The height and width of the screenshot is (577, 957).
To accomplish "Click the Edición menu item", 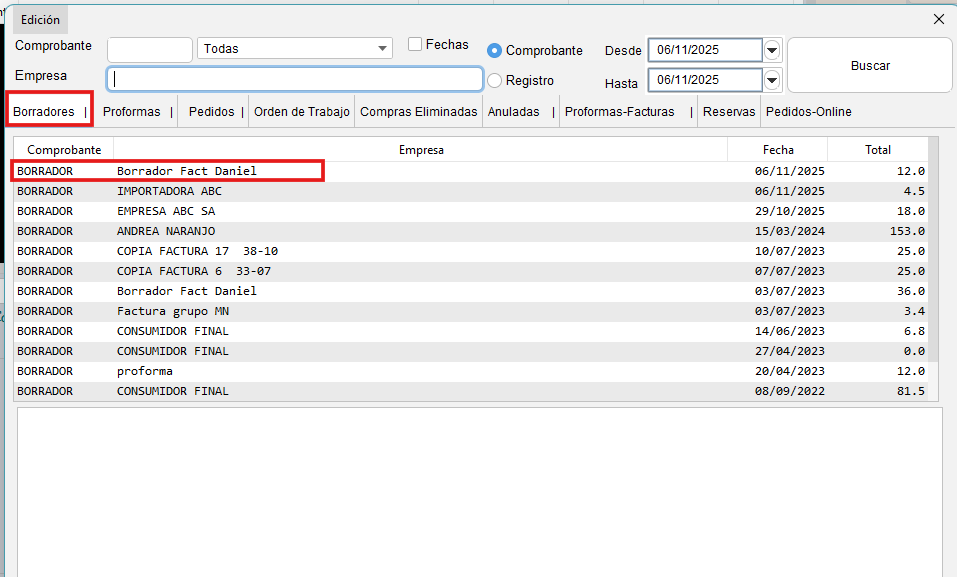I will (x=40, y=20).
